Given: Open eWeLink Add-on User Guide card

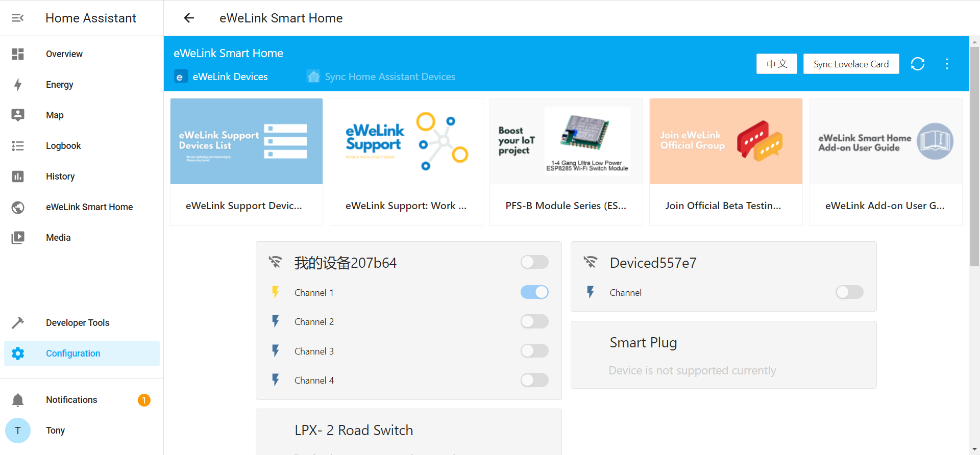Looking at the screenshot, I should [886, 161].
